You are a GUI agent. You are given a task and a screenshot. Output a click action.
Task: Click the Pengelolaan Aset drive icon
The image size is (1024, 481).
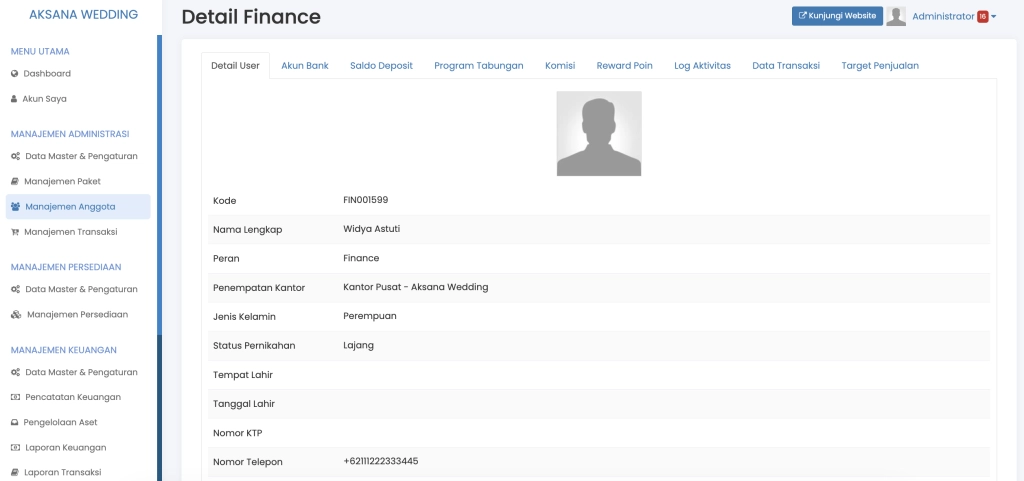pos(14,422)
